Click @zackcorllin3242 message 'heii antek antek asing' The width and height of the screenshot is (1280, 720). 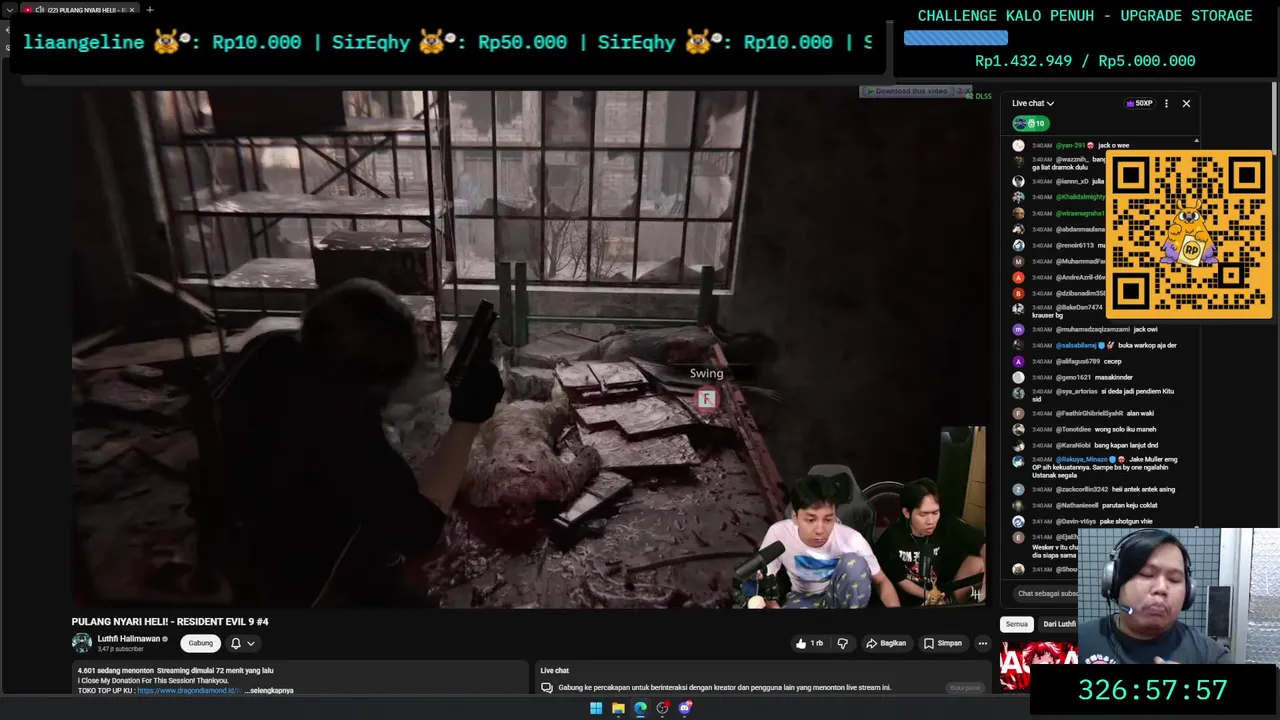coord(1144,489)
